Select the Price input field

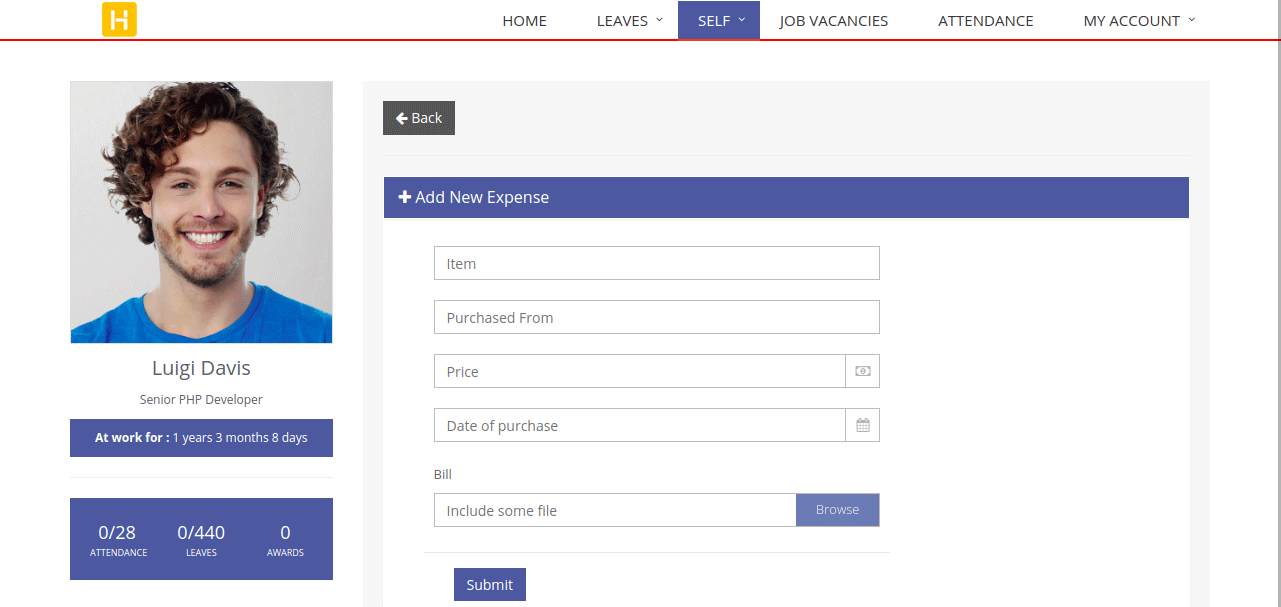pos(640,371)
